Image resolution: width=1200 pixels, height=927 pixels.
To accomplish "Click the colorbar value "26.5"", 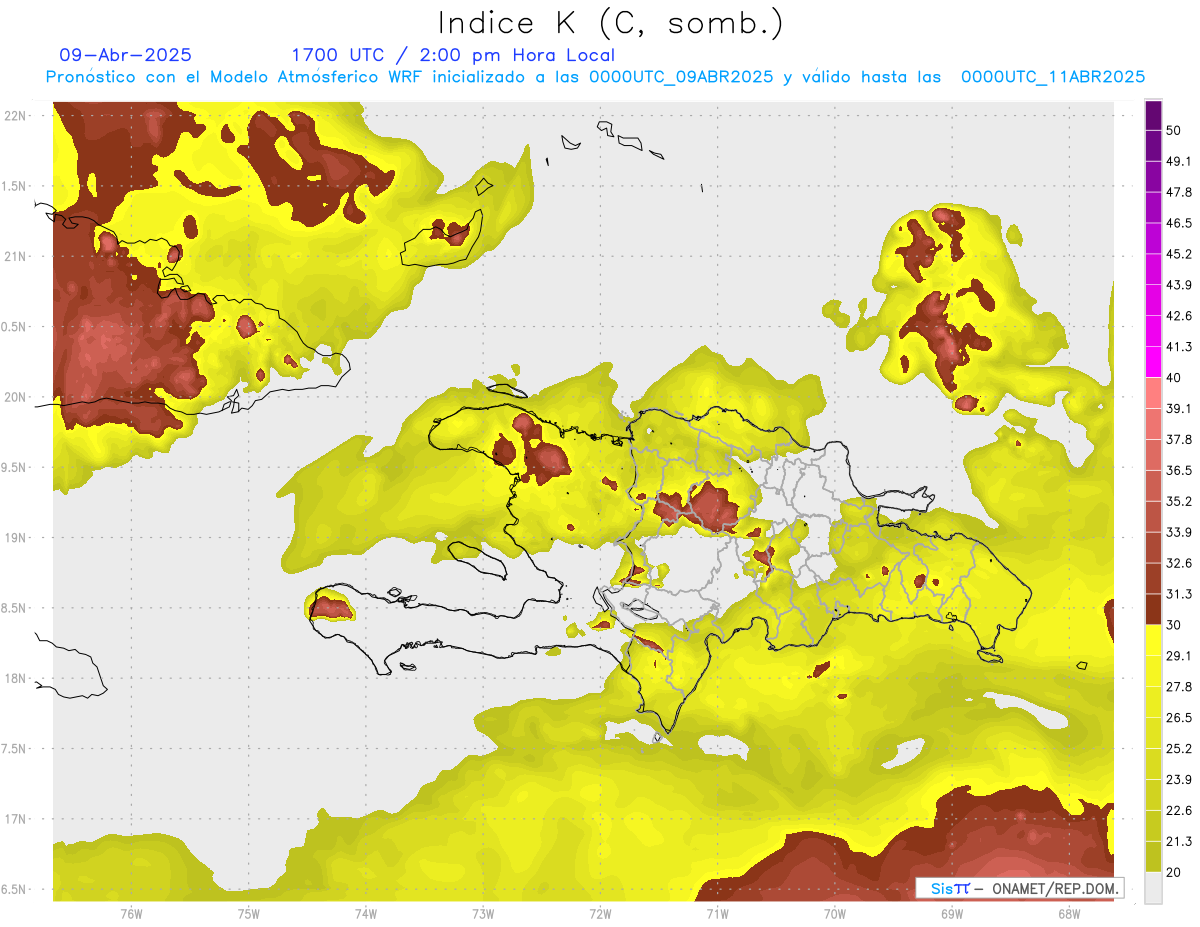I will pos(1178,718).
